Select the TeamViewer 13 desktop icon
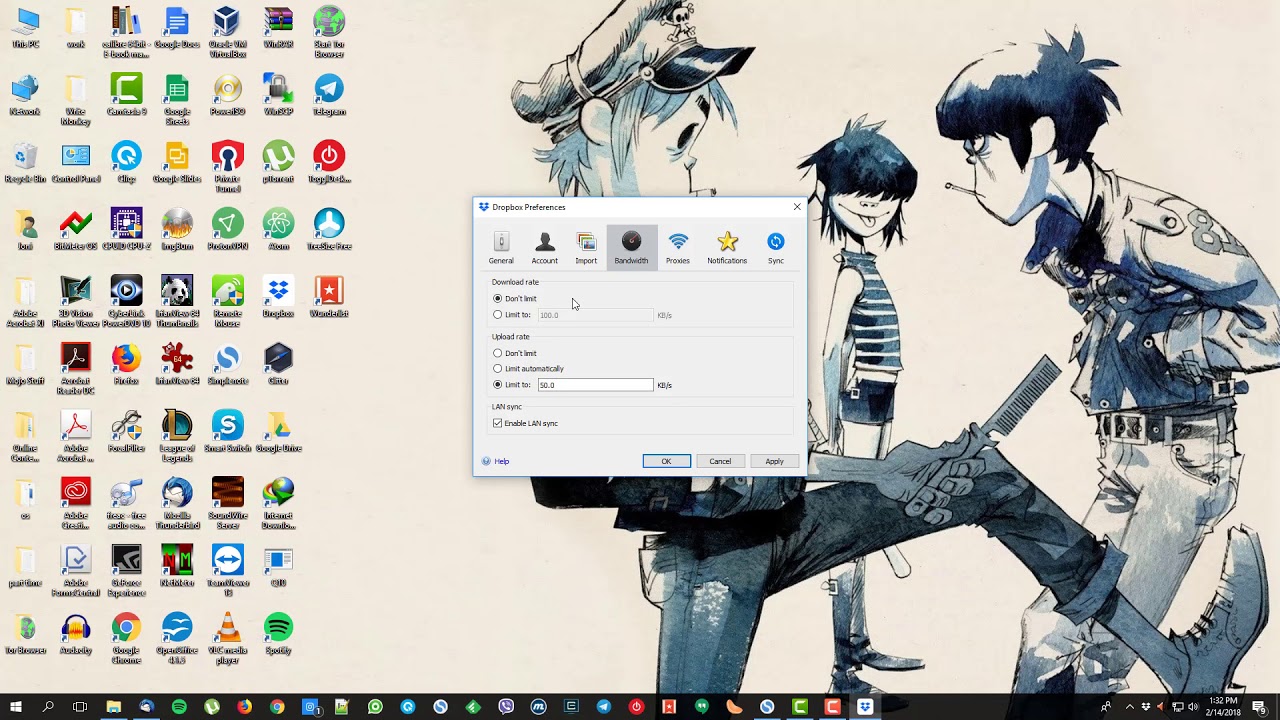The image size is (1280, 720). (228, 571)
